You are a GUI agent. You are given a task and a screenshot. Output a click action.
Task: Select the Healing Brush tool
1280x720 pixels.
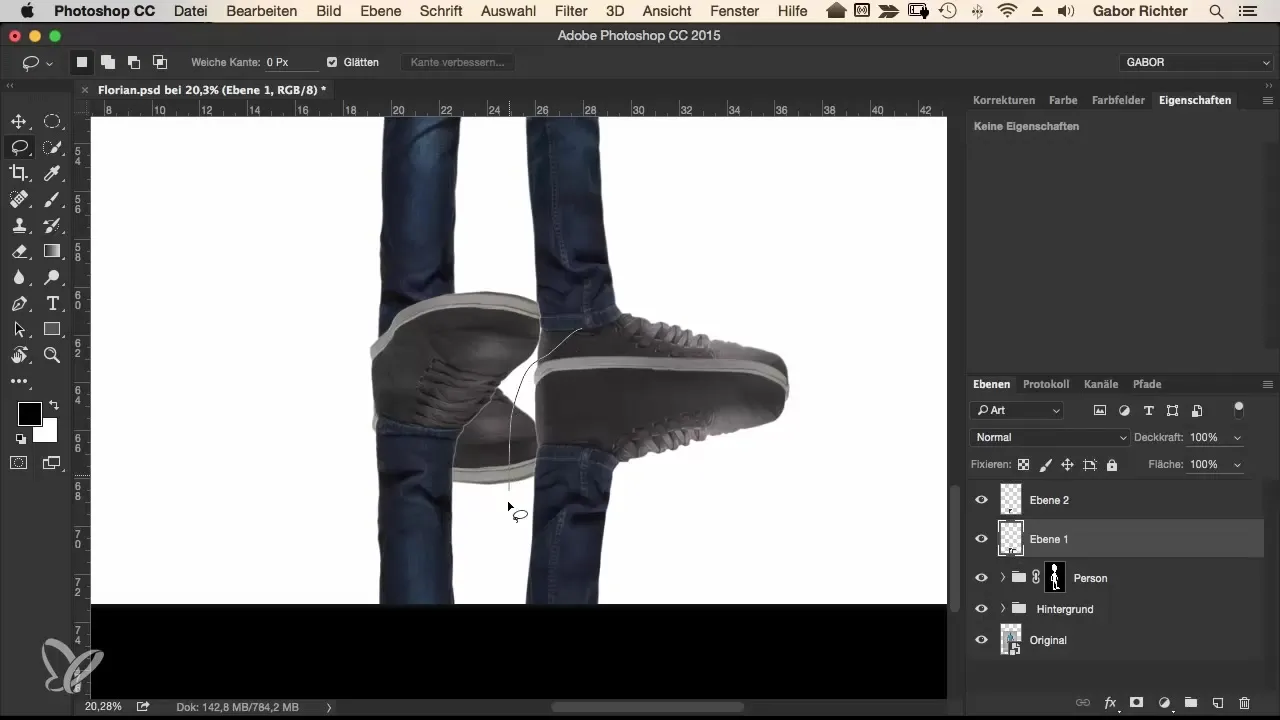click(x=19, y=199)
